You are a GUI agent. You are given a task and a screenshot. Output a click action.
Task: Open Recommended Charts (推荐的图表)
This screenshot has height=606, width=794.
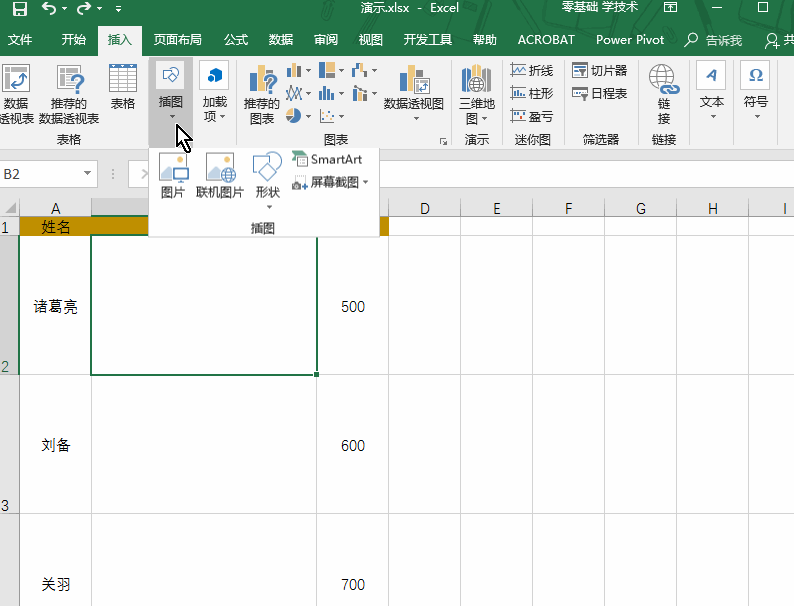click(261, 95)
